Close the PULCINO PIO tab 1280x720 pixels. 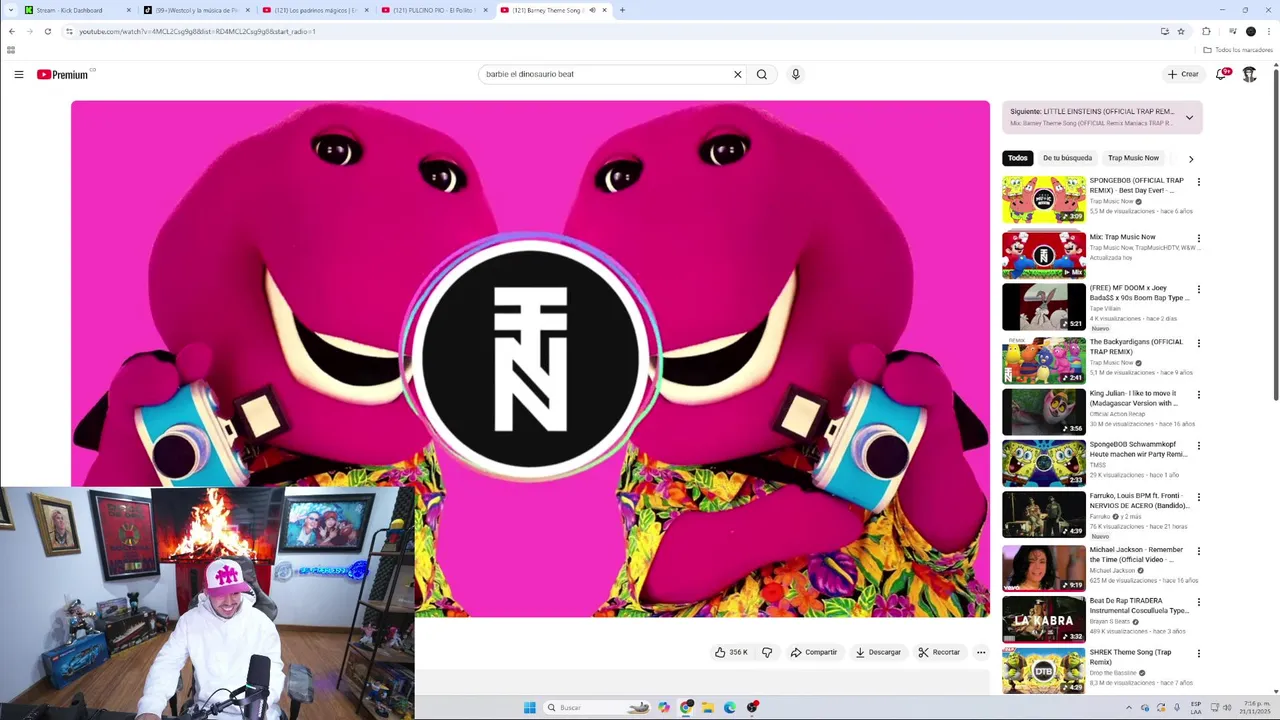[x=486, y=10]
